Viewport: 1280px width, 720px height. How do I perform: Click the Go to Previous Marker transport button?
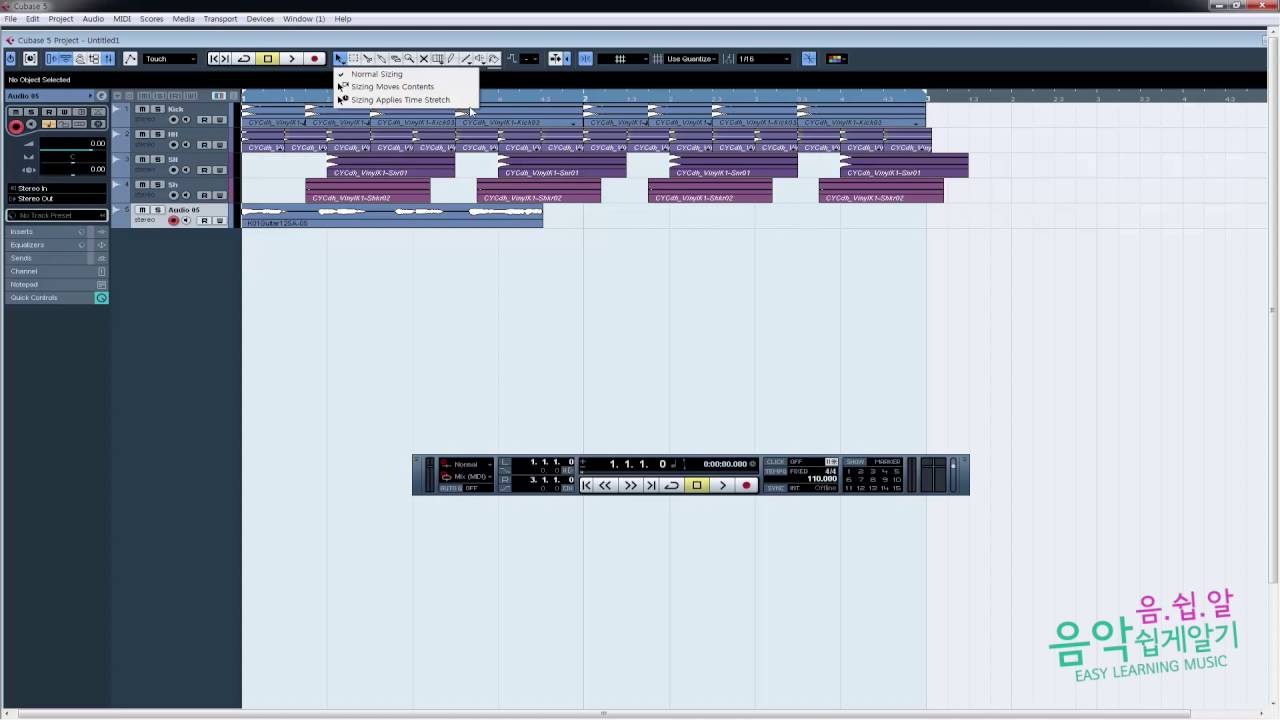[586, 485]
